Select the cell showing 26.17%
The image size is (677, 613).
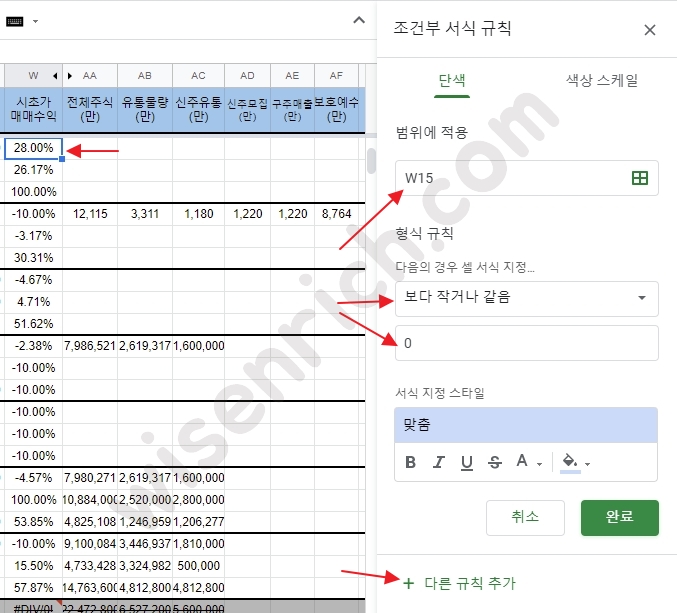[33, 170]
